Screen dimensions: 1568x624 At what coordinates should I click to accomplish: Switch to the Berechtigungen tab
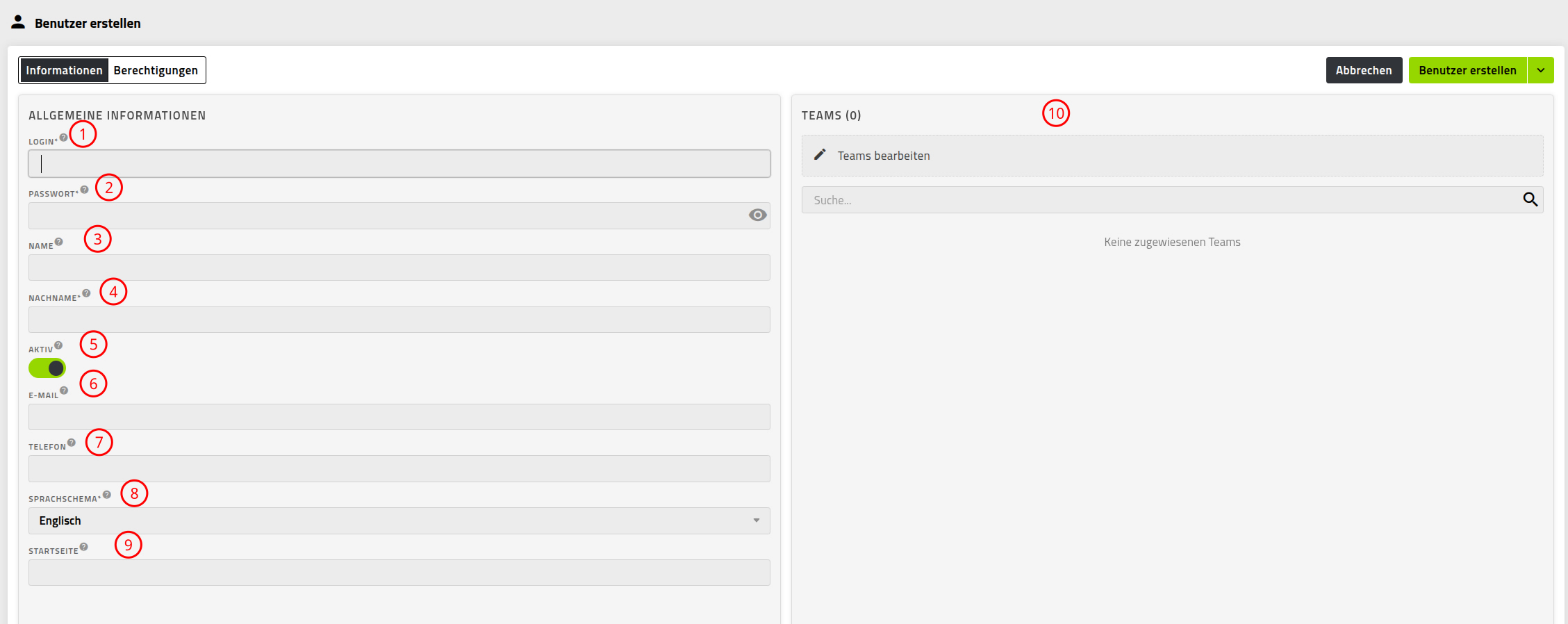156,70
